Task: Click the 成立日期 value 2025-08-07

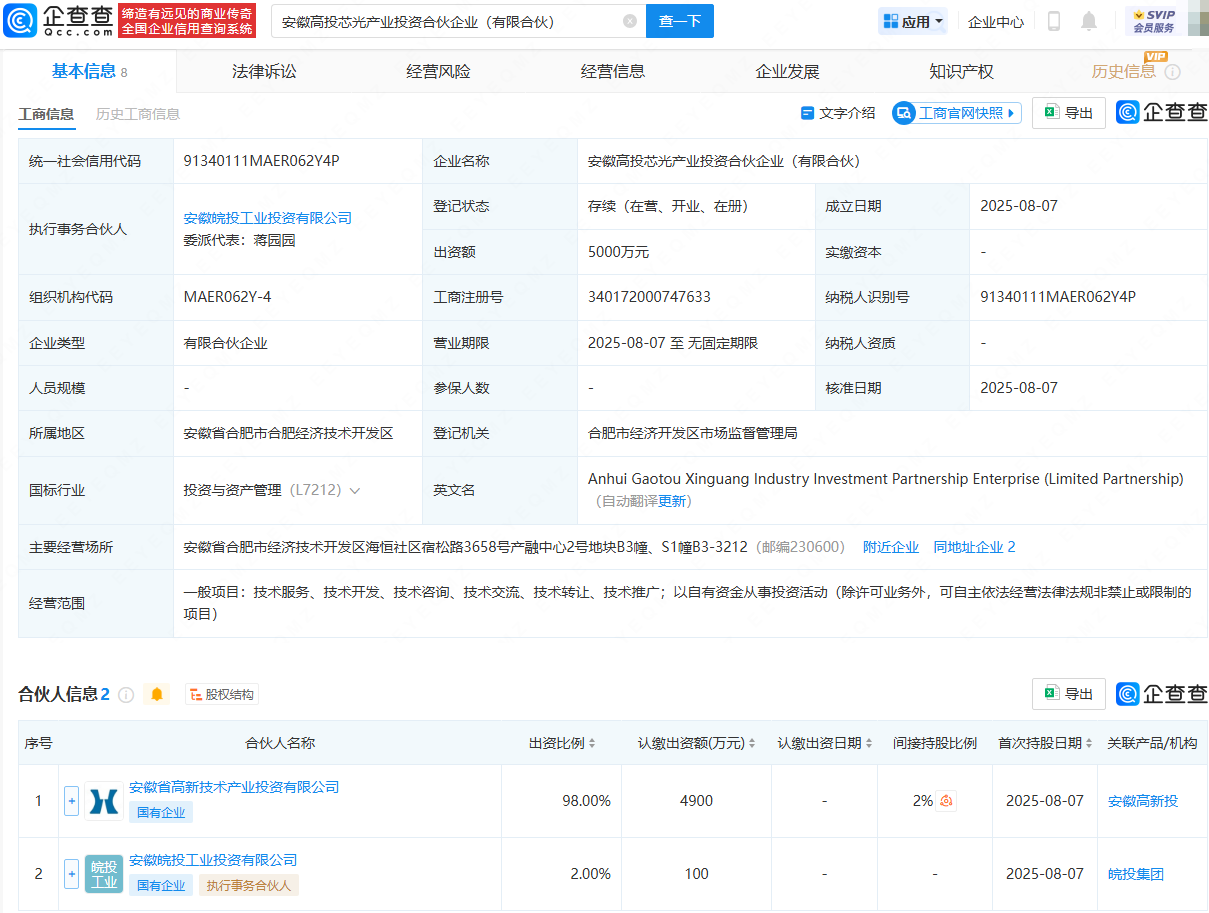Action: tap(1019, 206)
